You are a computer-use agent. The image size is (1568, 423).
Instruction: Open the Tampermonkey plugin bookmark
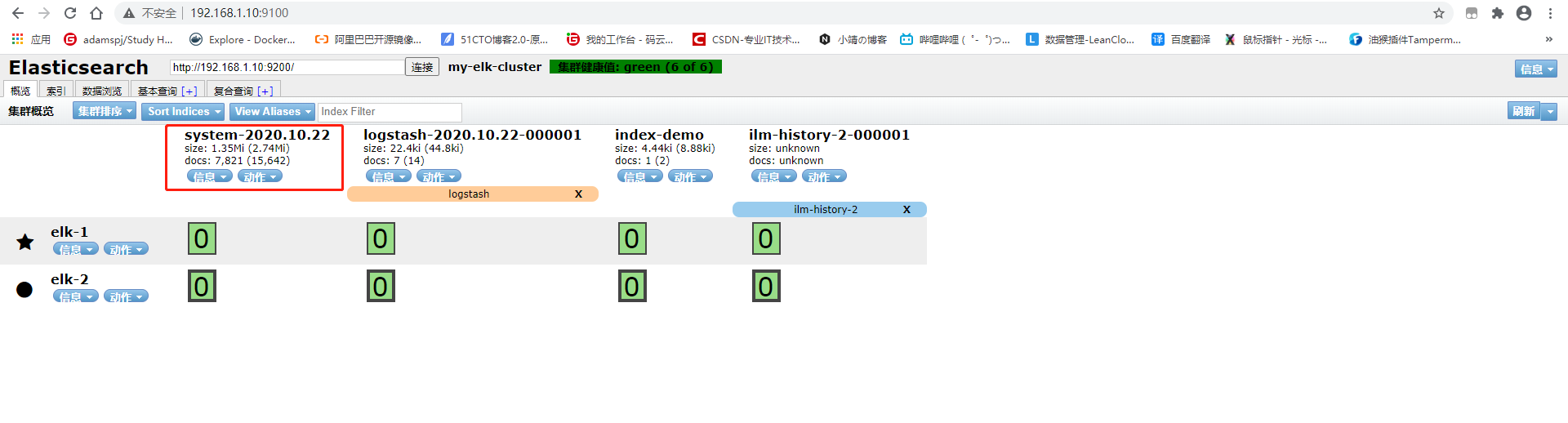(x=1405, y=39)
